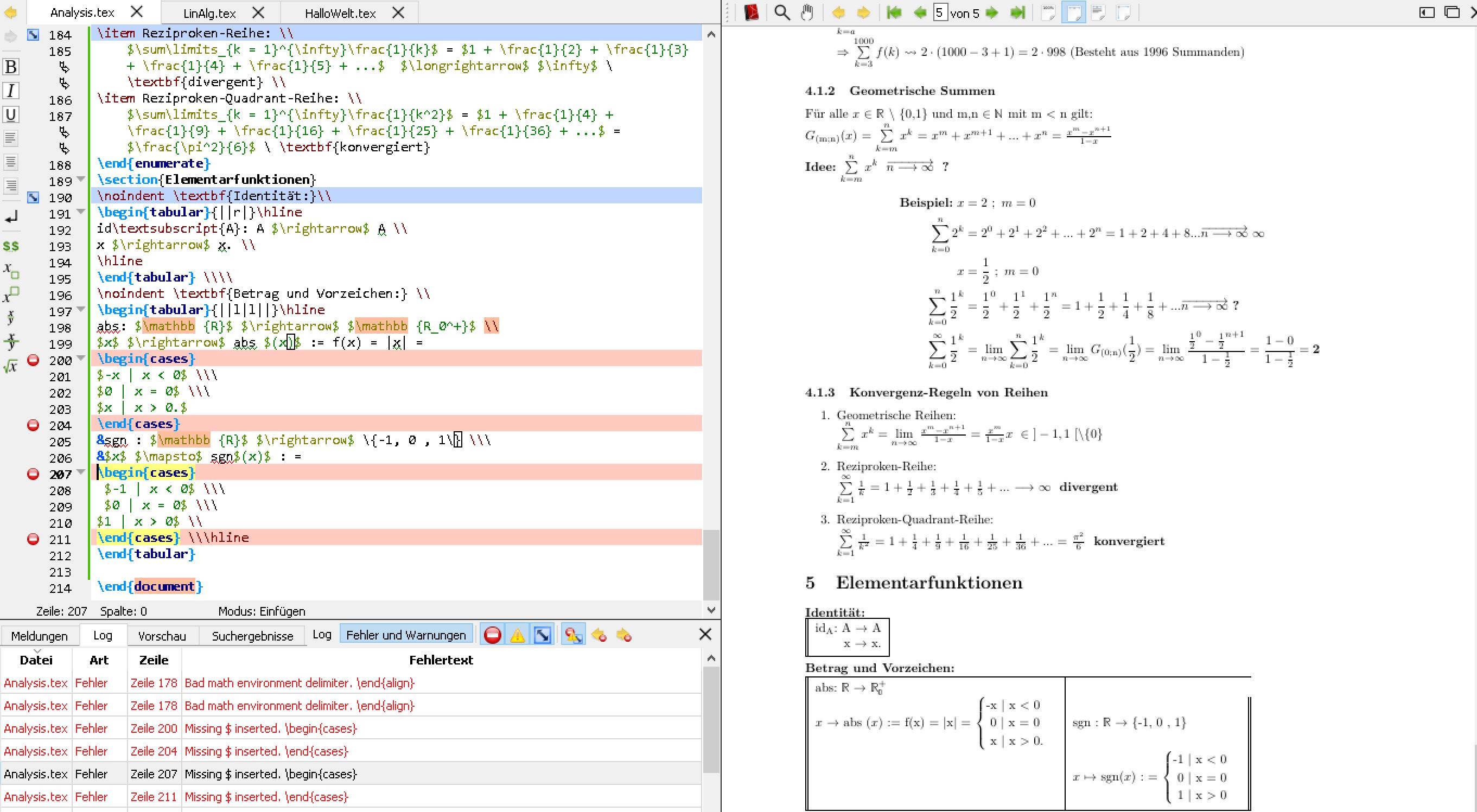
Task: Align text right in the editor sidebar
Action: pyautogui.click(x=10, y=186)
